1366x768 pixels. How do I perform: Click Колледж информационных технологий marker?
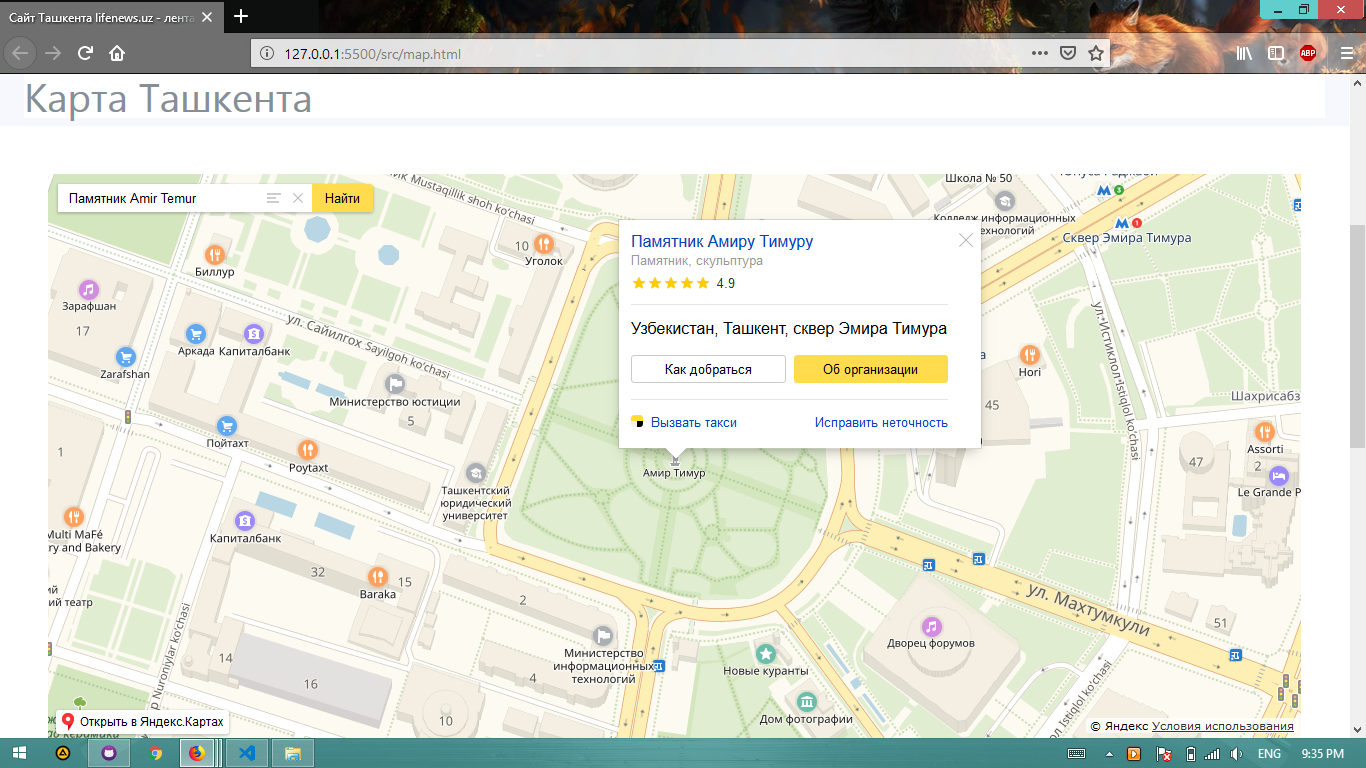coord(1004,200)
